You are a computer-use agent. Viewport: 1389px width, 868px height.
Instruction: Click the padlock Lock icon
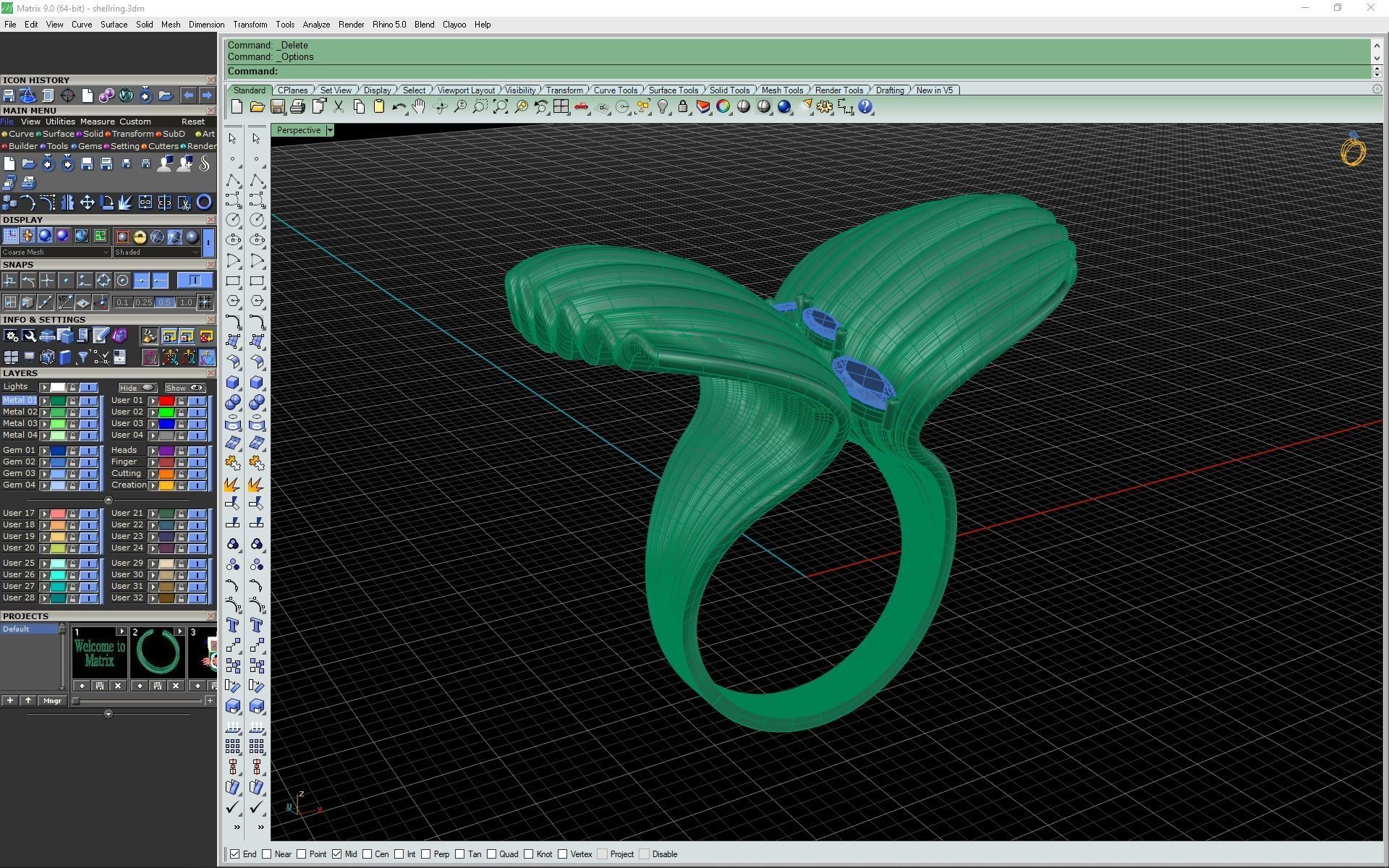(683, 107)
